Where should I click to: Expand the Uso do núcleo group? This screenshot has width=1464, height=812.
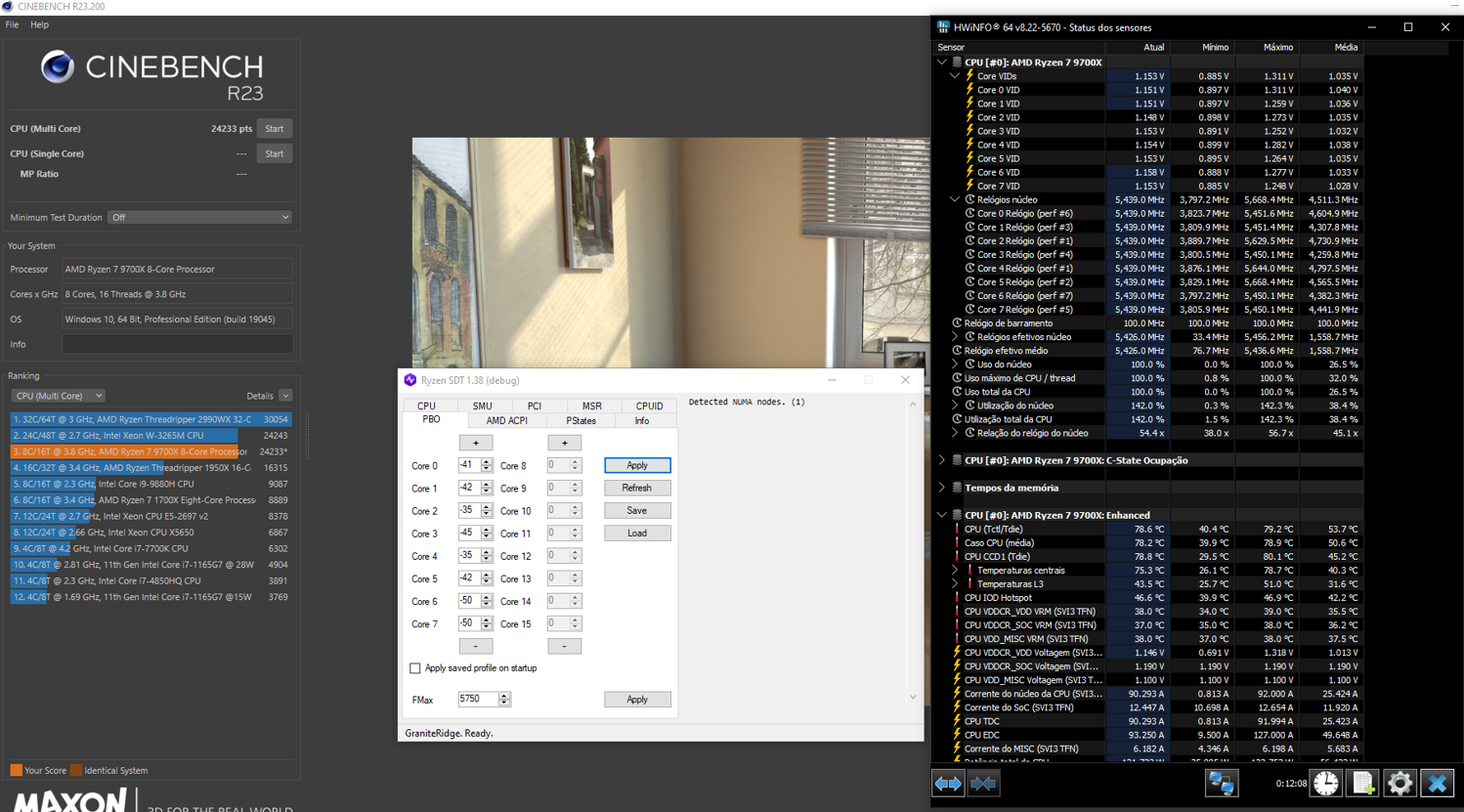(x=956, y=364)
